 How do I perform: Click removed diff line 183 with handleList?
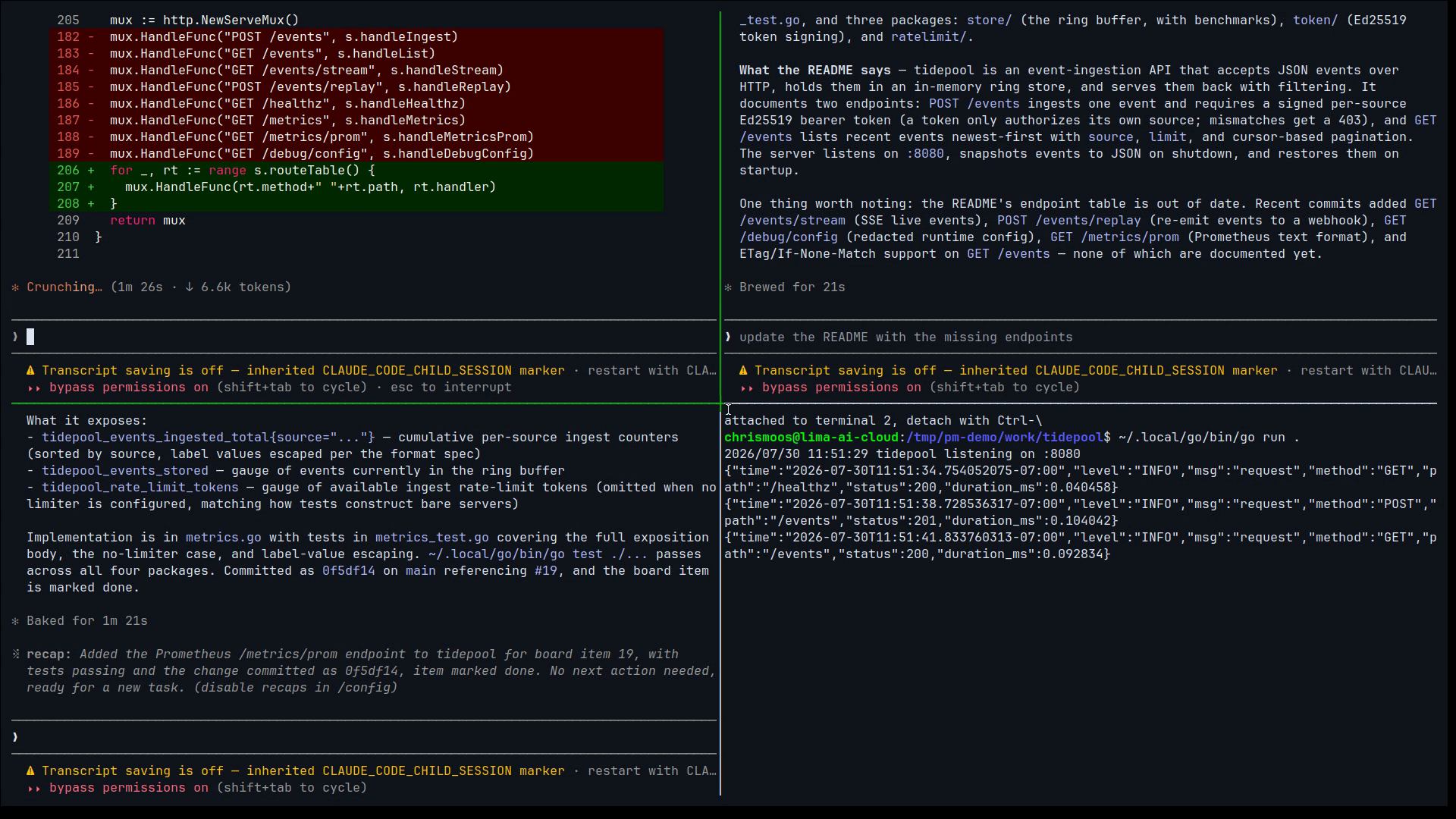(x=356, y=54)
